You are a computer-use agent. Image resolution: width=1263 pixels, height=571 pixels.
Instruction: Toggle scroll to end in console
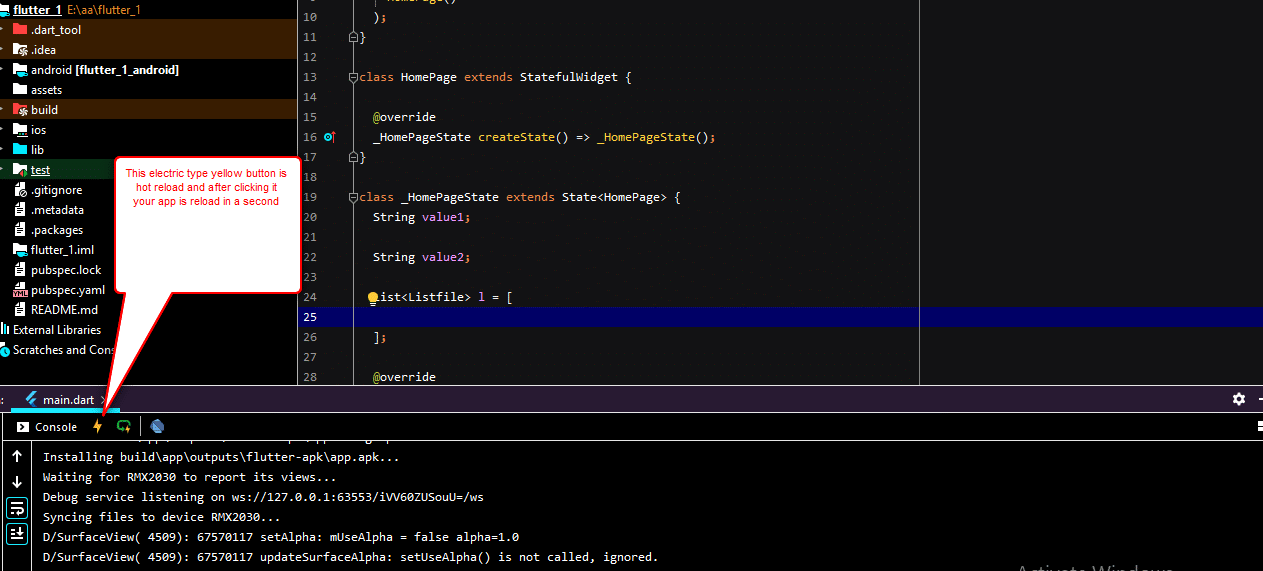tap(17, 534)
